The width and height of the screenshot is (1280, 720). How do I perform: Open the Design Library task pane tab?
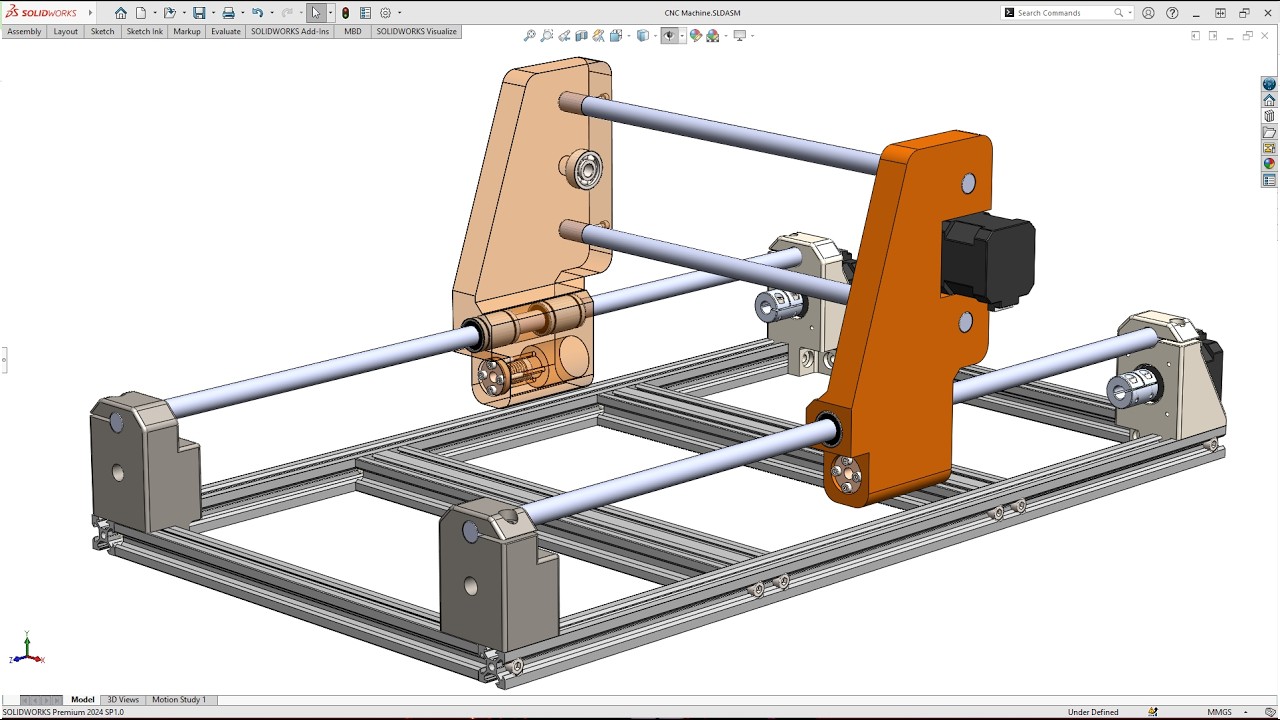[x=1269, y=117]
